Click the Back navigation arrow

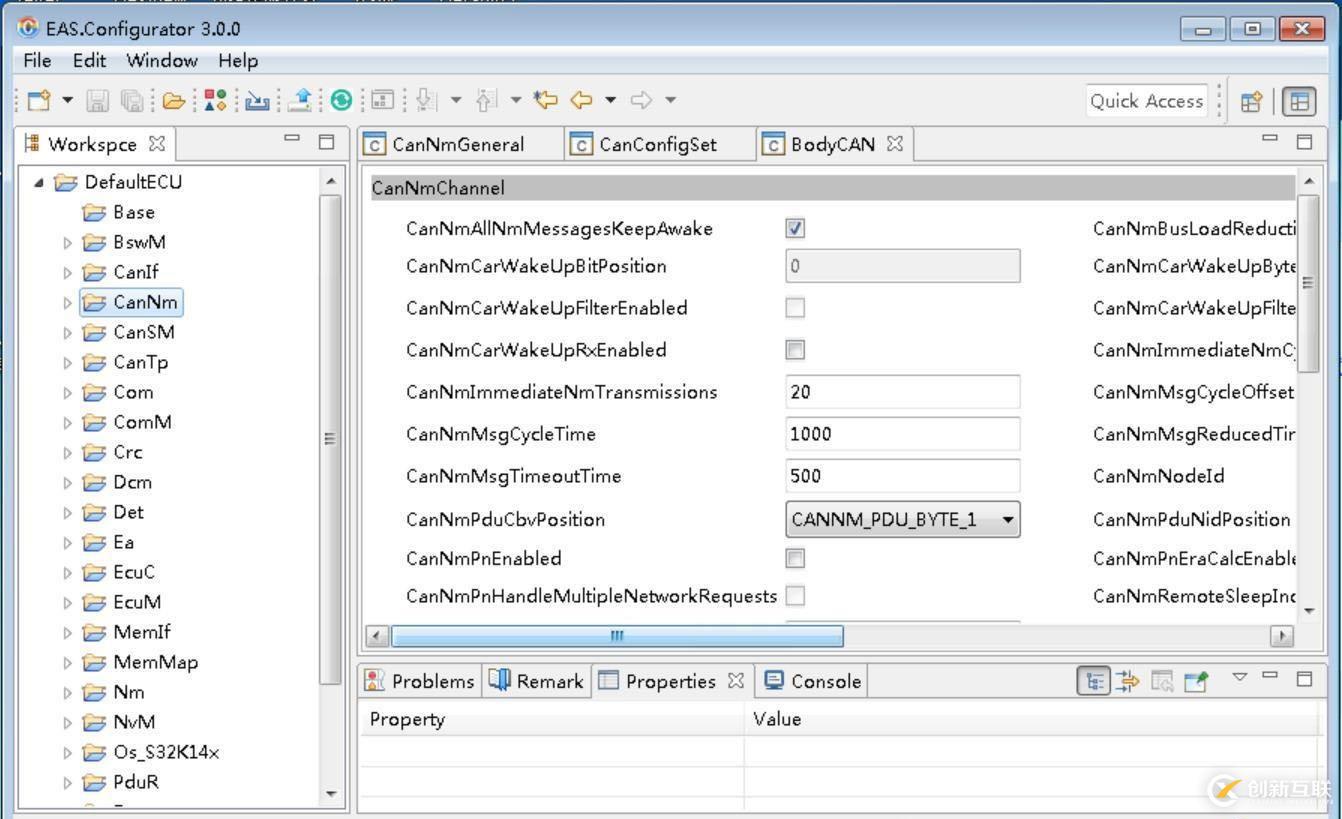pyautogui.click(x=581, y=100)
